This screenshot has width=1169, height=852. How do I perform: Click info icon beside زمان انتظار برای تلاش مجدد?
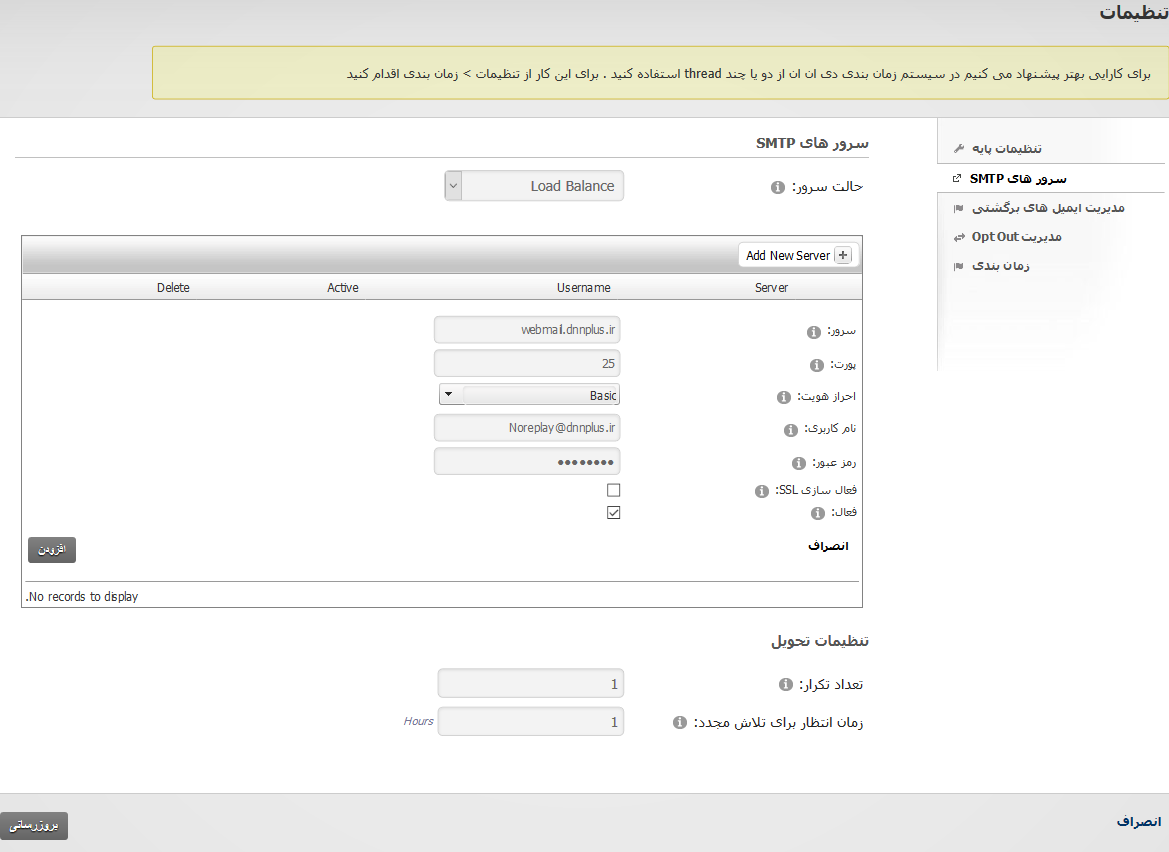[680, 723]
